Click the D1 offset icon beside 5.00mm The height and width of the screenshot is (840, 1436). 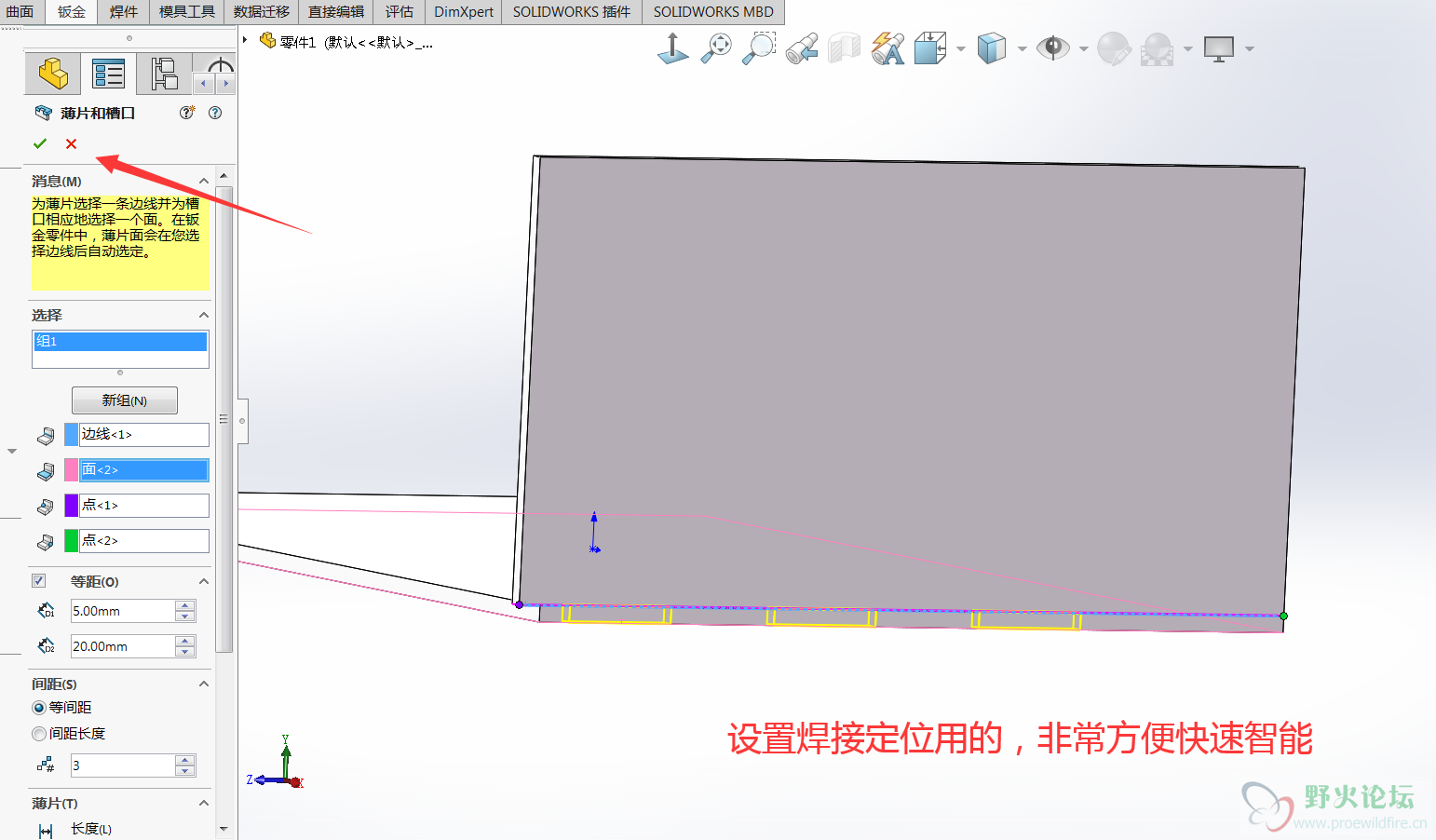[46, 611]
